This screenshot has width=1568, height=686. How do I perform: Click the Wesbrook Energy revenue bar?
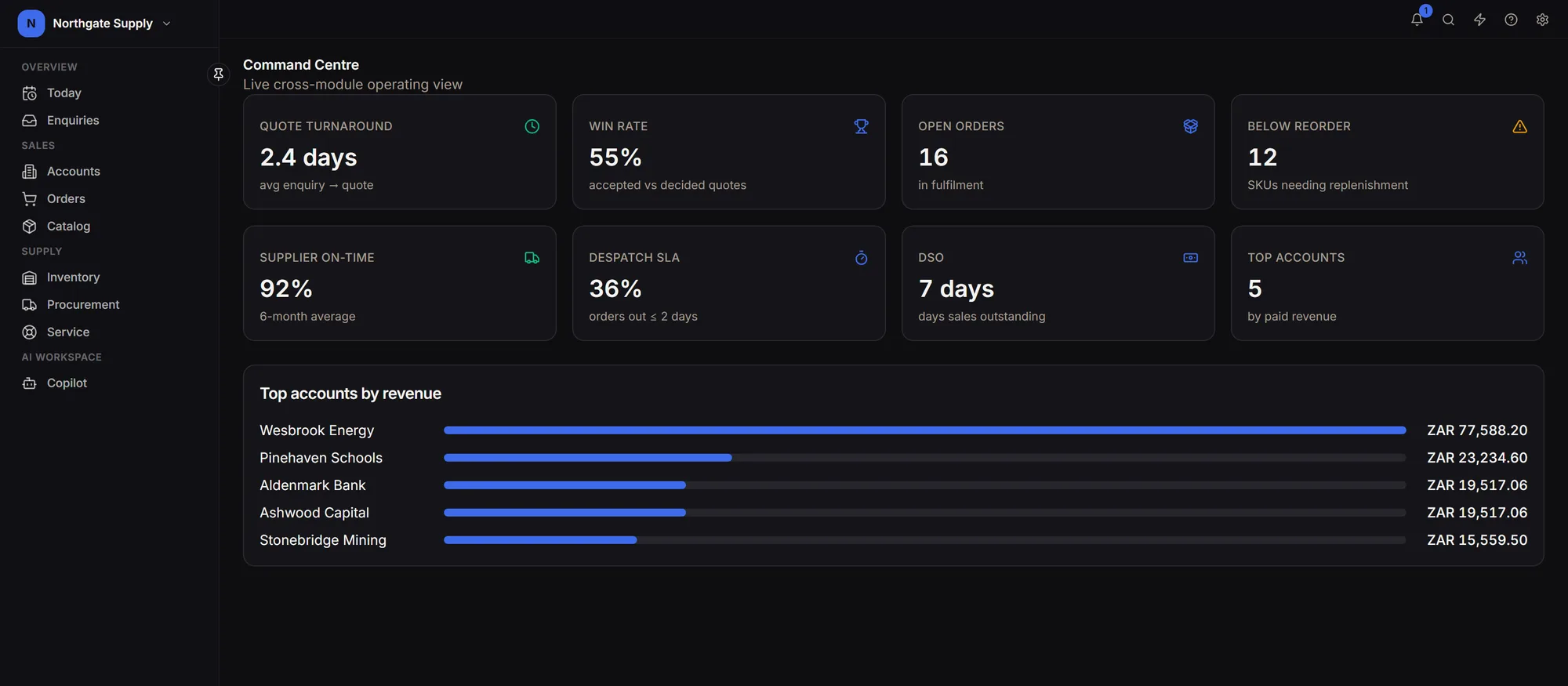click(x=924, y=430)
